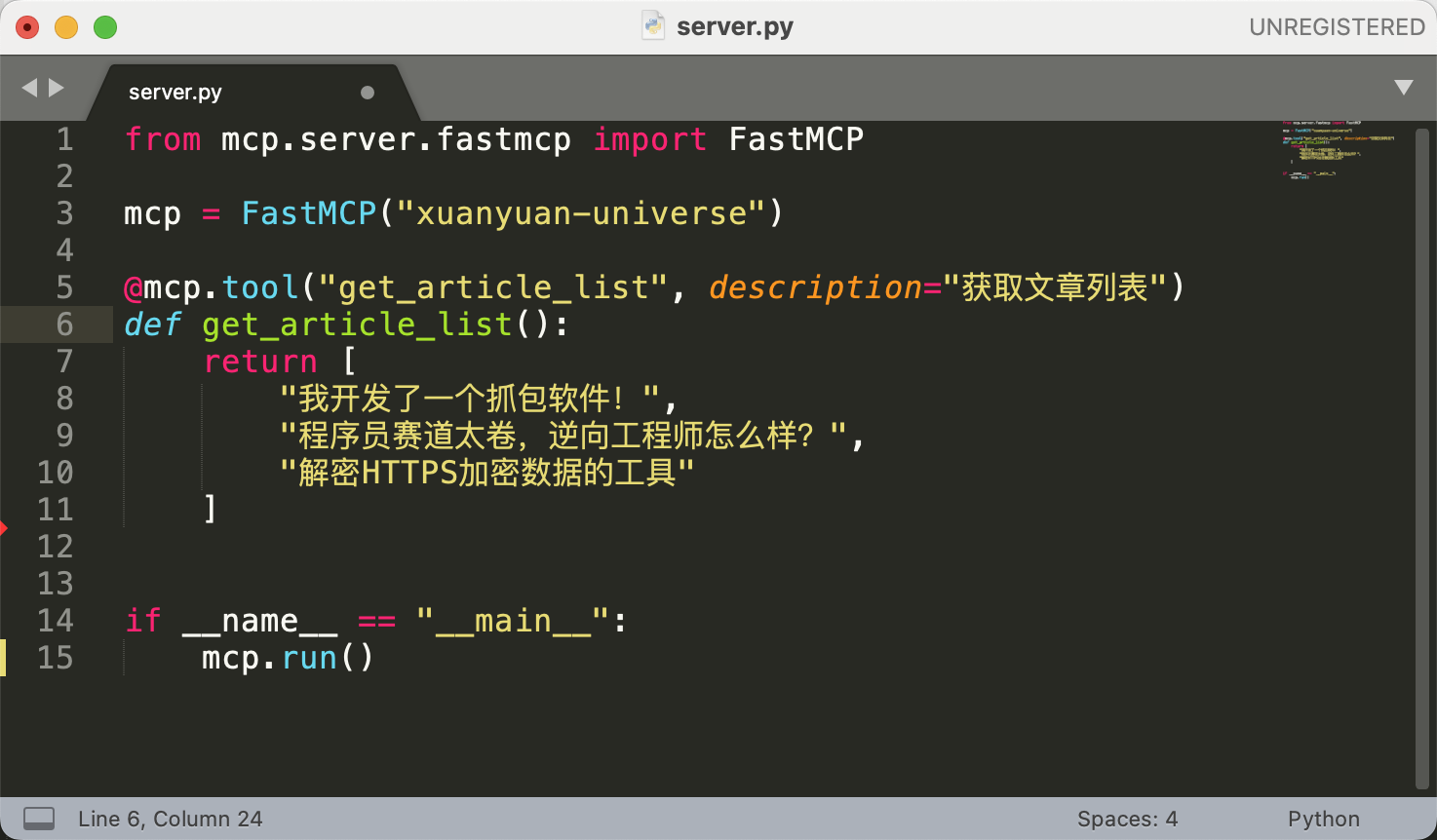
Task: Click line number 6 in gutter
Action: [64, 325]
